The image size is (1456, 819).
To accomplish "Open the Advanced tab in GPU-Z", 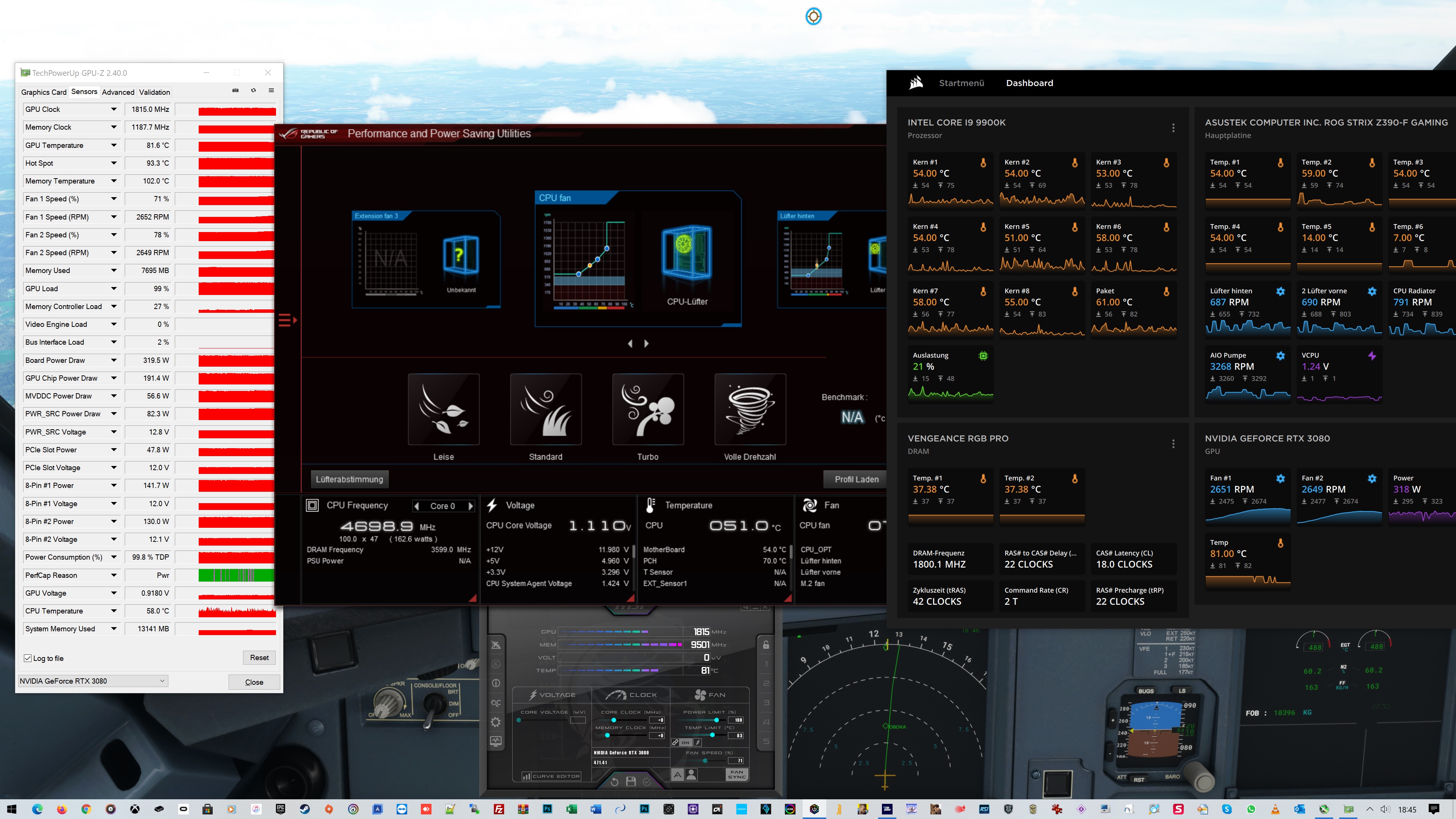I will click(118, 92).
